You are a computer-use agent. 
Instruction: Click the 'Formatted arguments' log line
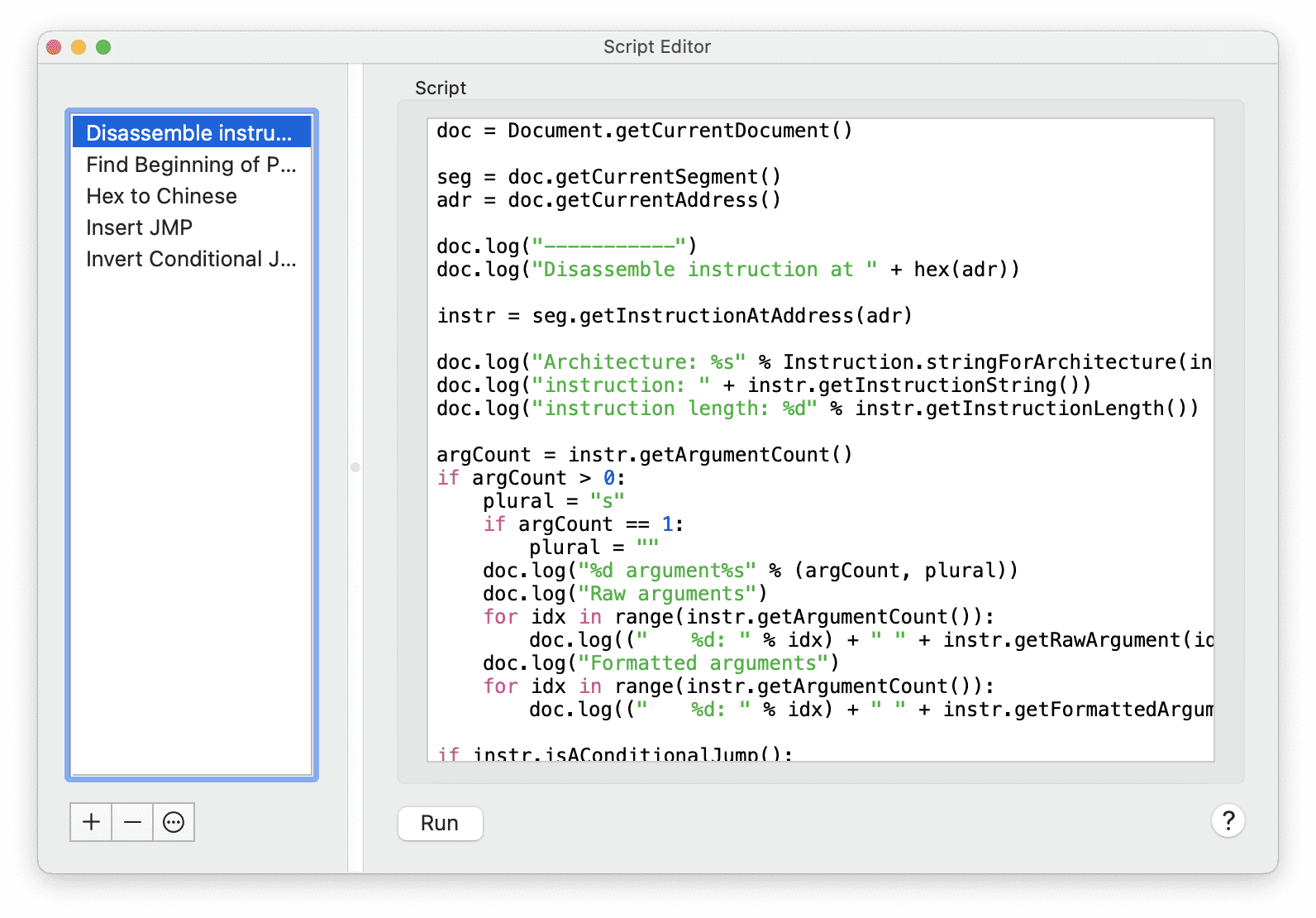pos(661,663)
